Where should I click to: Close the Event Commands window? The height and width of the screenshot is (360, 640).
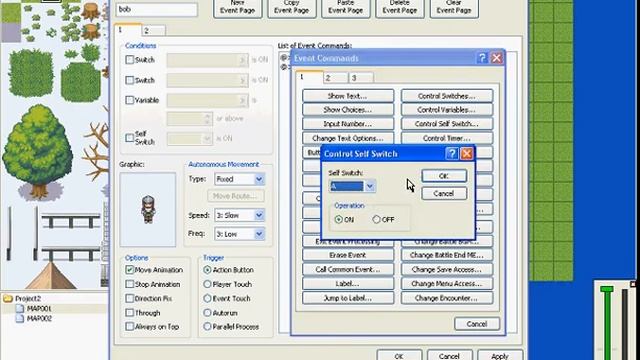[496, 58]
